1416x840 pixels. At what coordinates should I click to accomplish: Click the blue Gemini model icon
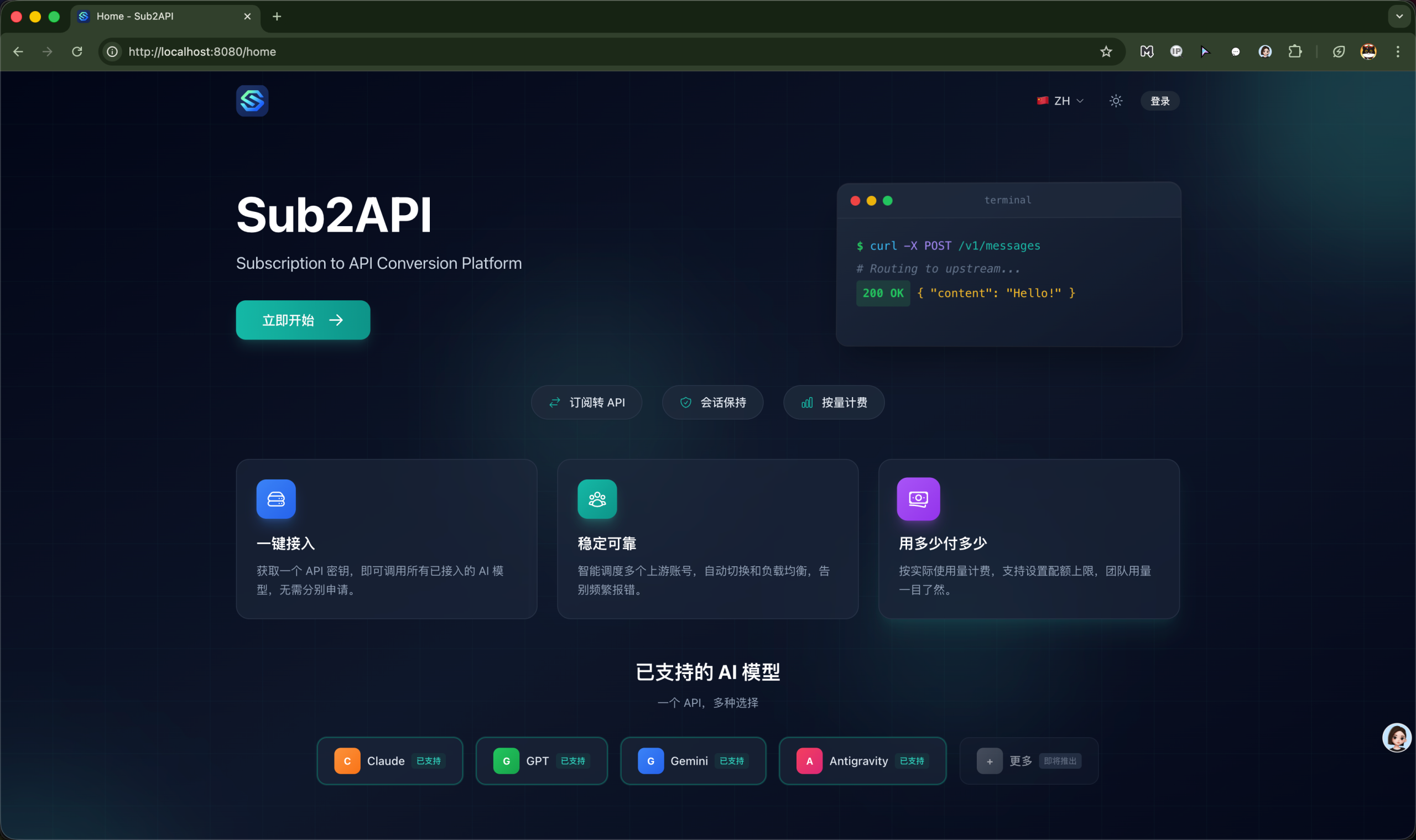pos(650,761)
